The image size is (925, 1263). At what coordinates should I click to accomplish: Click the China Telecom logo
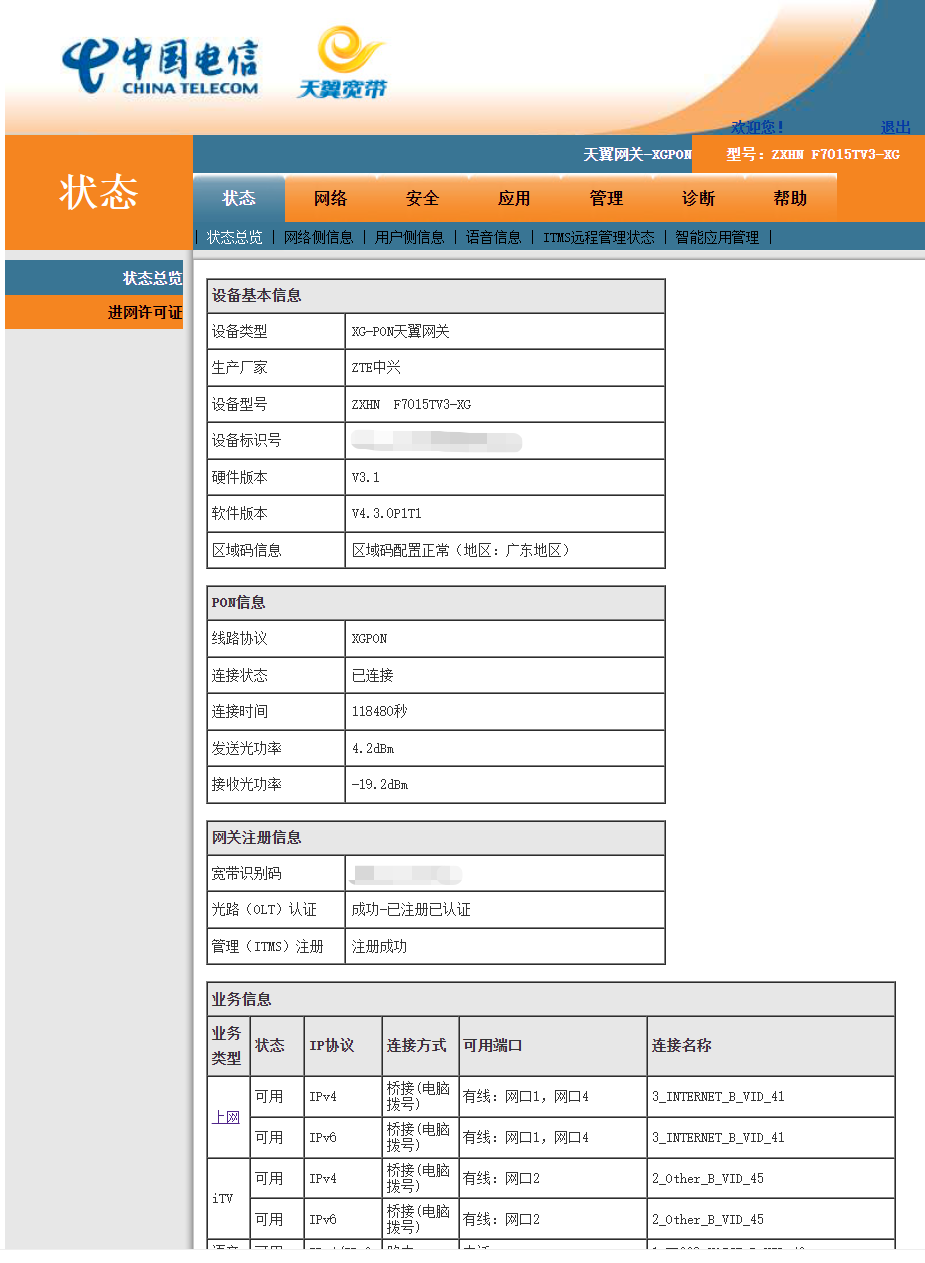coord(160,67)
